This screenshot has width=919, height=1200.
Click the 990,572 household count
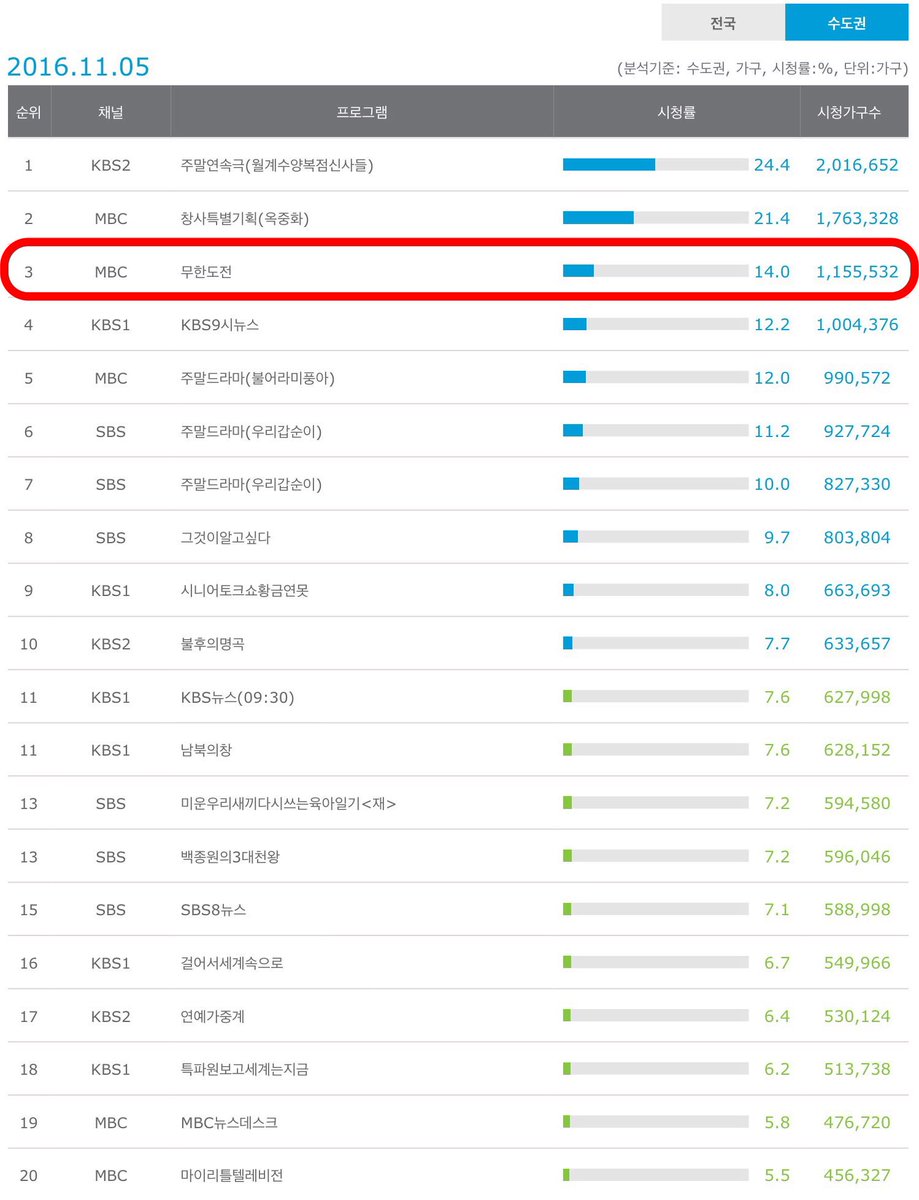tap(857, 378)
